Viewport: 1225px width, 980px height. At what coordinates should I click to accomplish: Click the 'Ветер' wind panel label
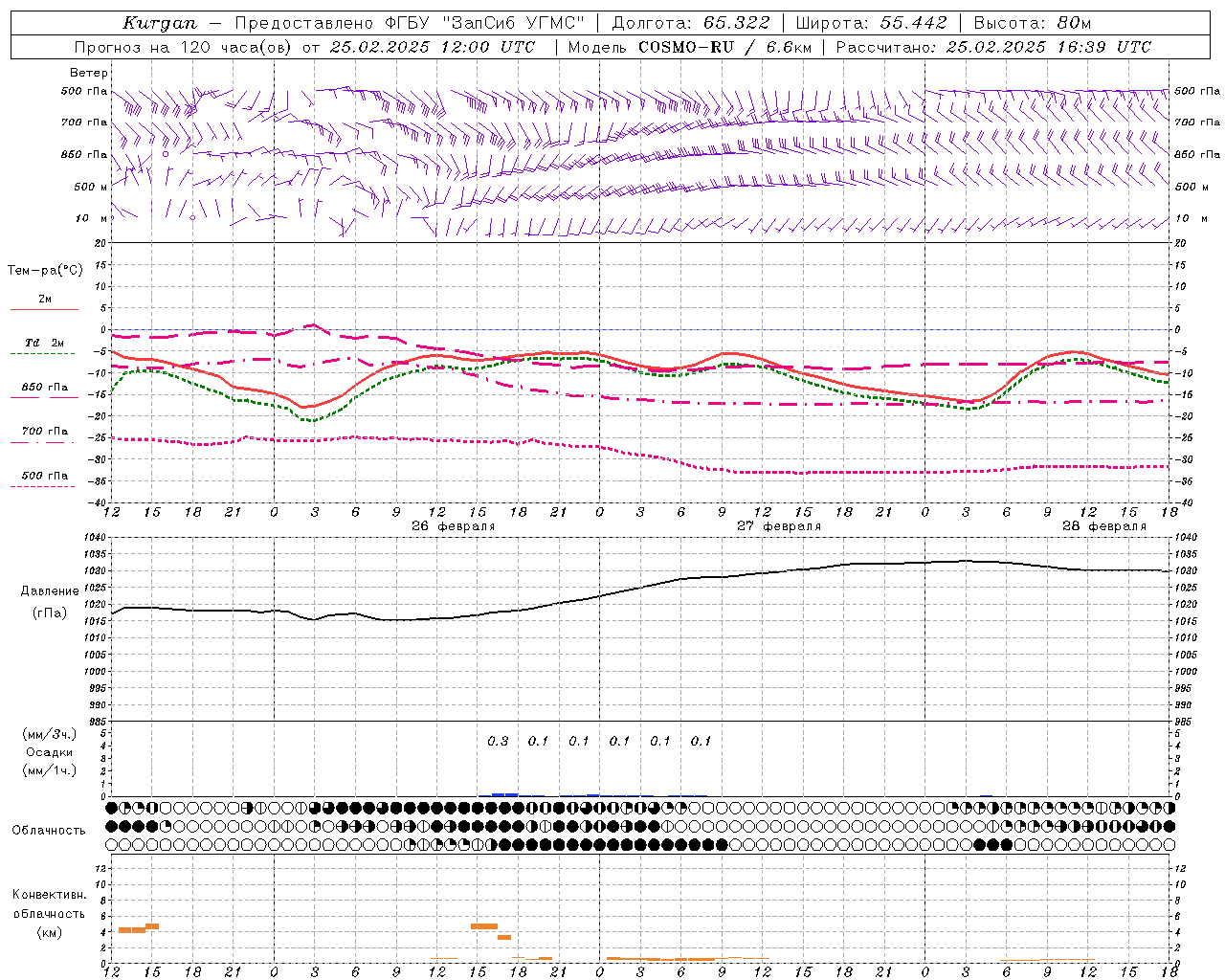point(88,73)
